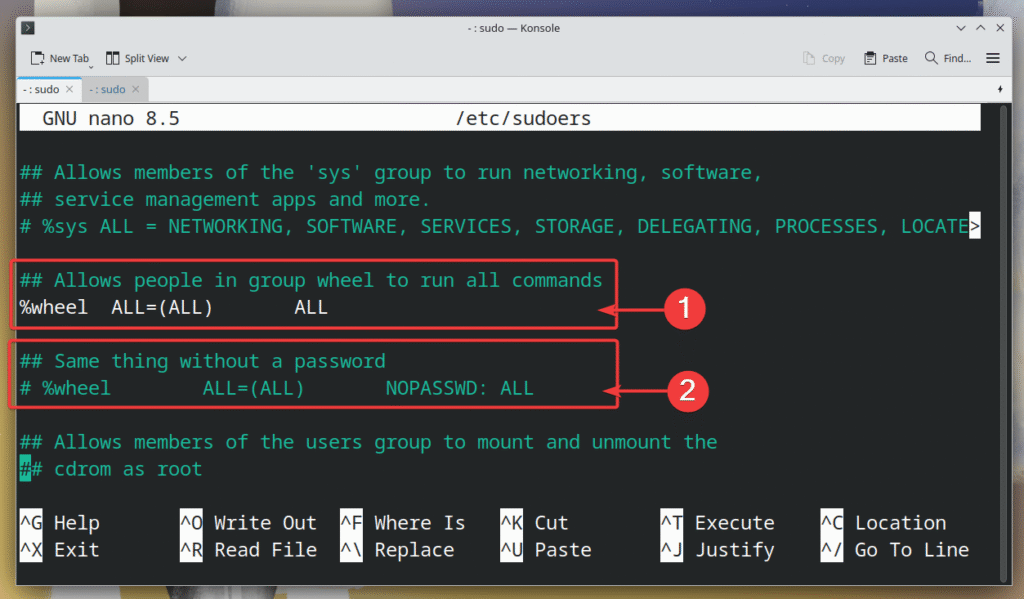Place cursor on the %wheel ALL=(ALL) ALL line
Viewport: 1024px width, 599px height.
174,308
